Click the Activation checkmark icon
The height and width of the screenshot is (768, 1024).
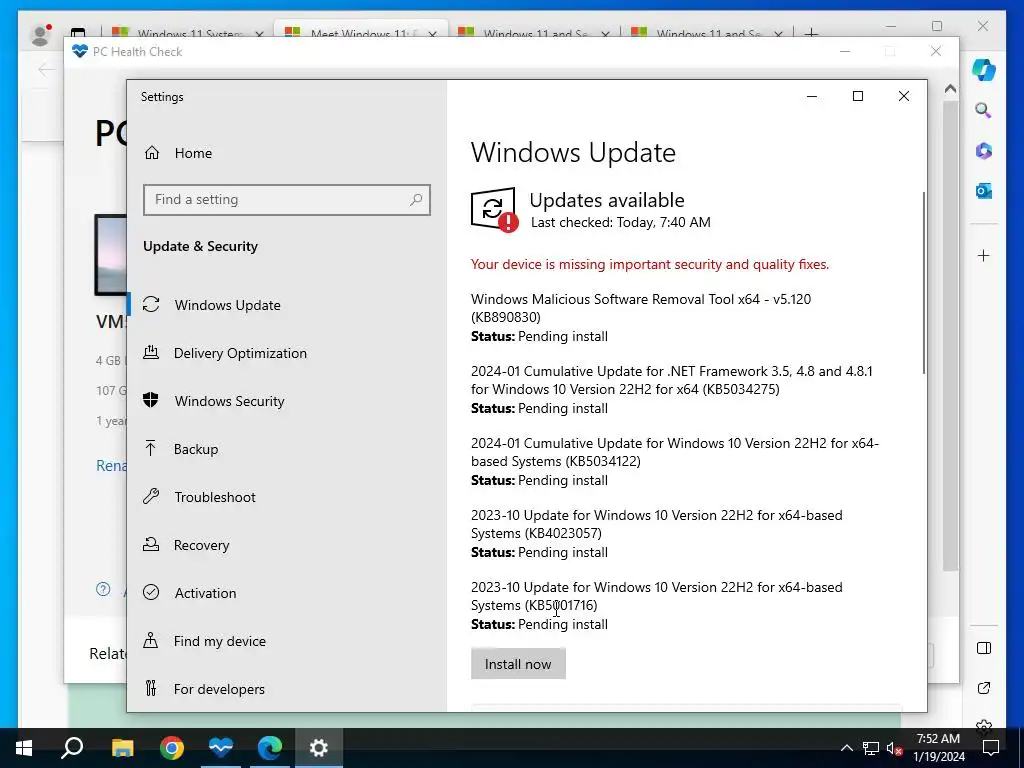tap(151, 592)
